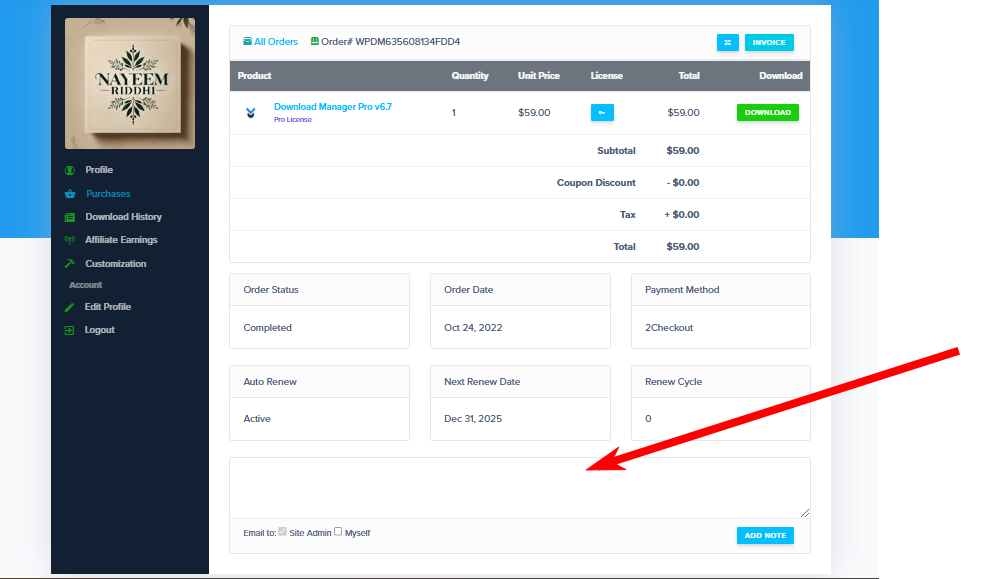The image size is (985, 579).
Task: Click the Unit Price column header
Action: (x=538, y=76)
